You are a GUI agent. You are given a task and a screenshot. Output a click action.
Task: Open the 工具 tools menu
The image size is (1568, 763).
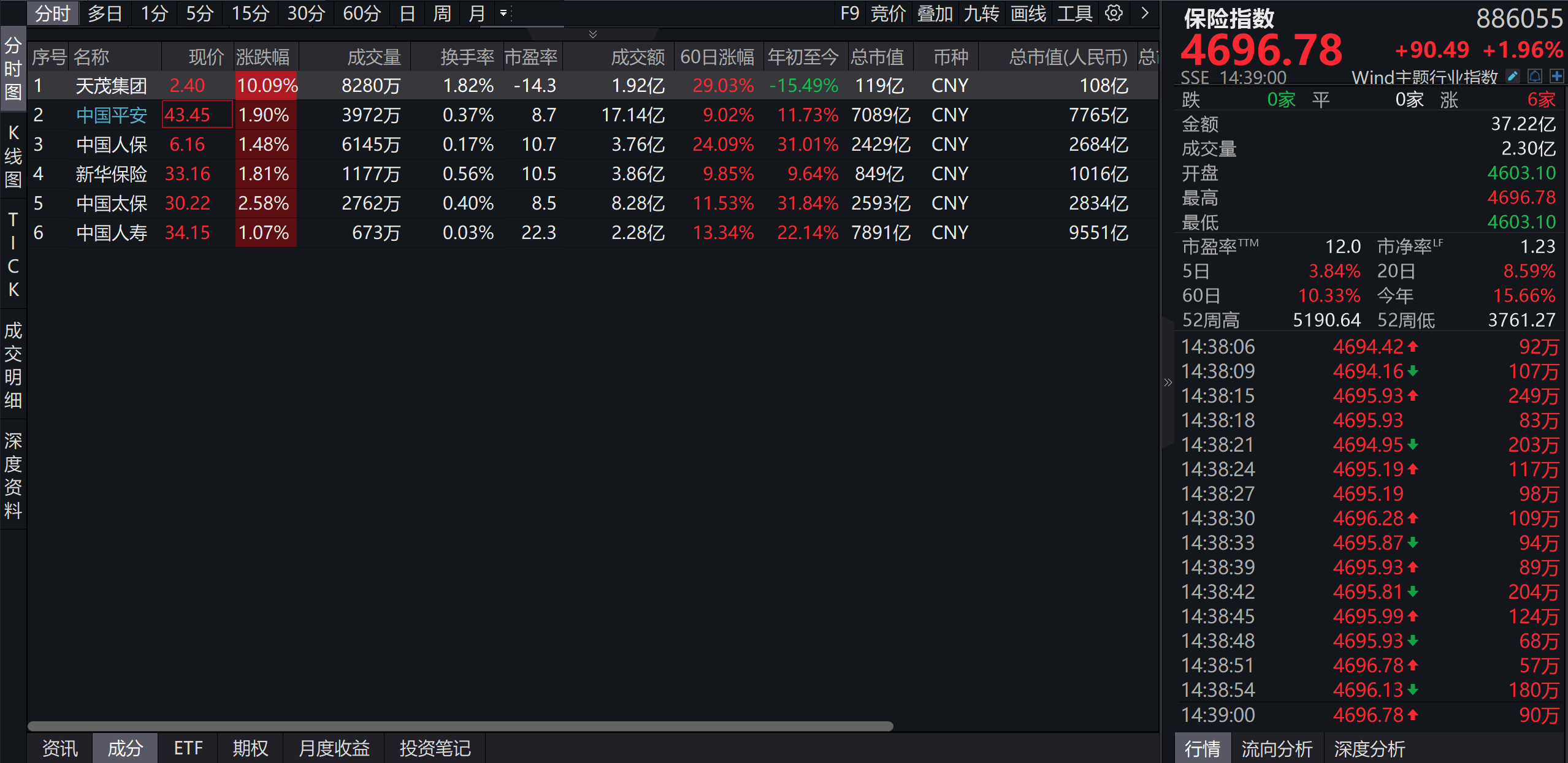coord(1074,13)
